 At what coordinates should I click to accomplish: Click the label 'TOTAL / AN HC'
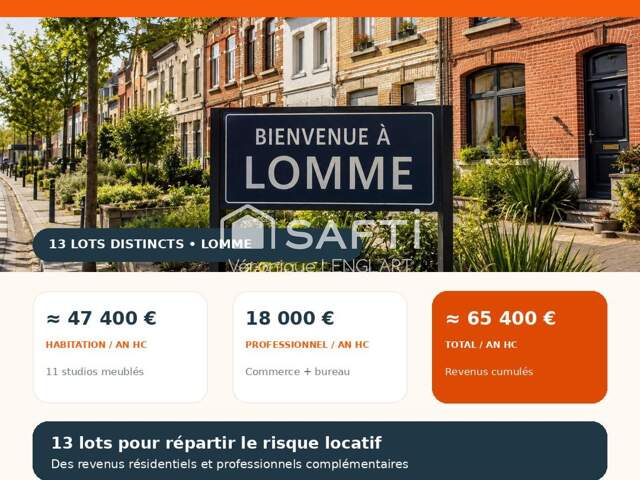481,345
